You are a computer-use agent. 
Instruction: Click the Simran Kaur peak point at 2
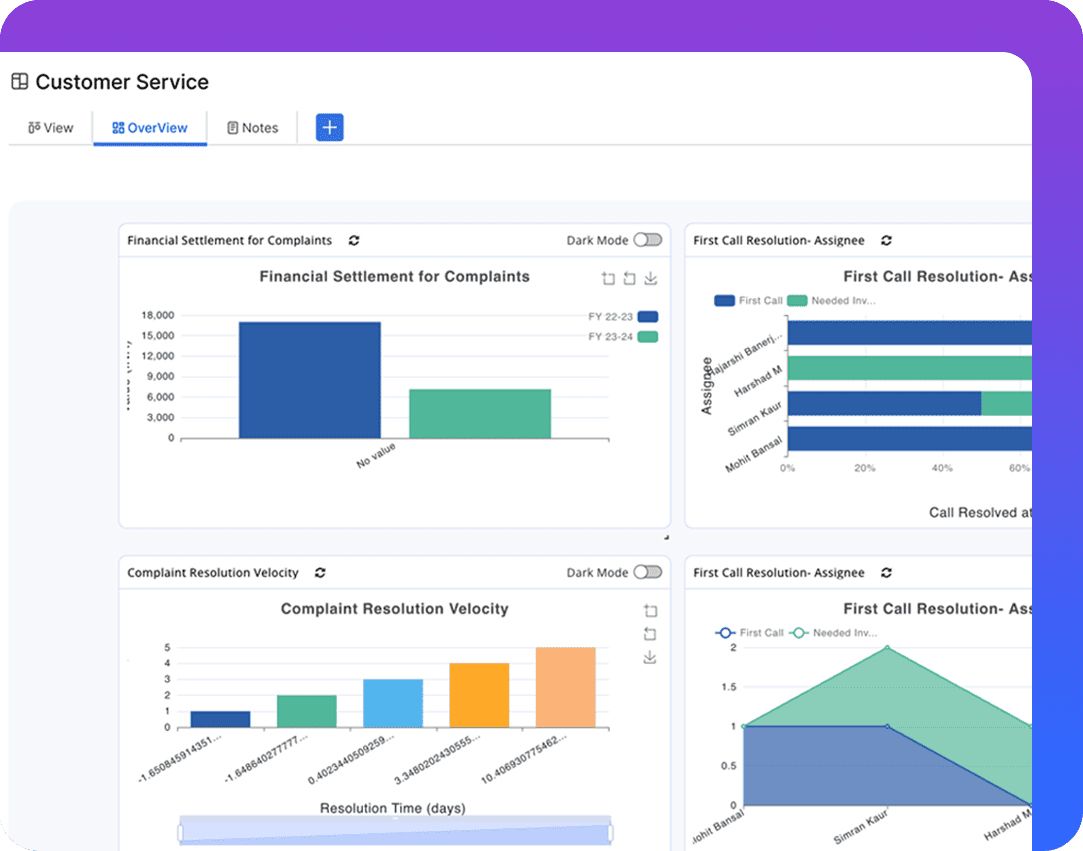click(888, 648)
